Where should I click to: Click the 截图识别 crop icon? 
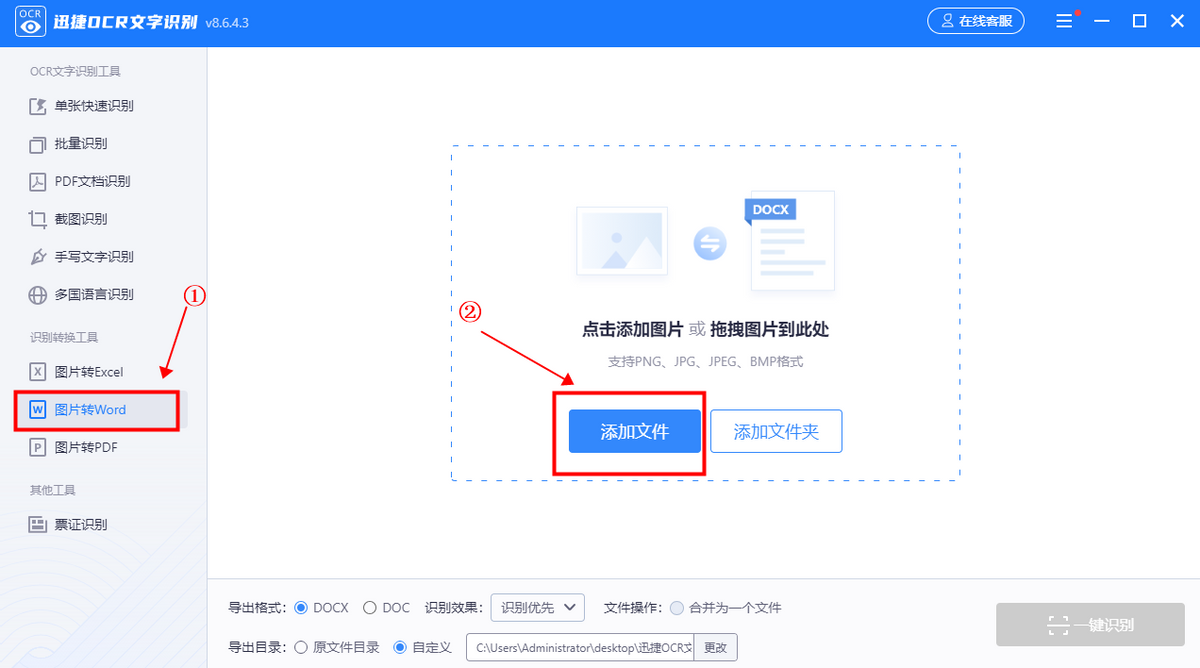click(38, 219)
